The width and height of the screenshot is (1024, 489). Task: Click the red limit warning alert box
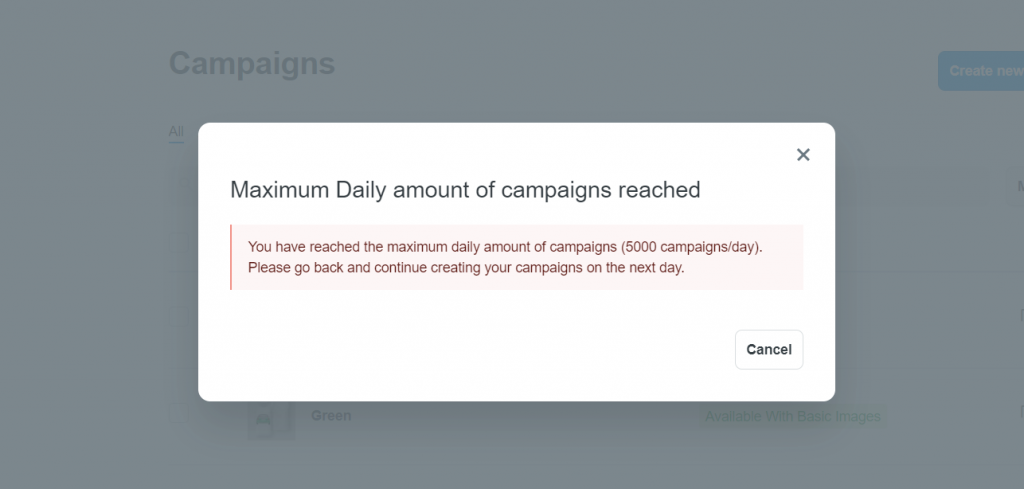click(517, 257)
